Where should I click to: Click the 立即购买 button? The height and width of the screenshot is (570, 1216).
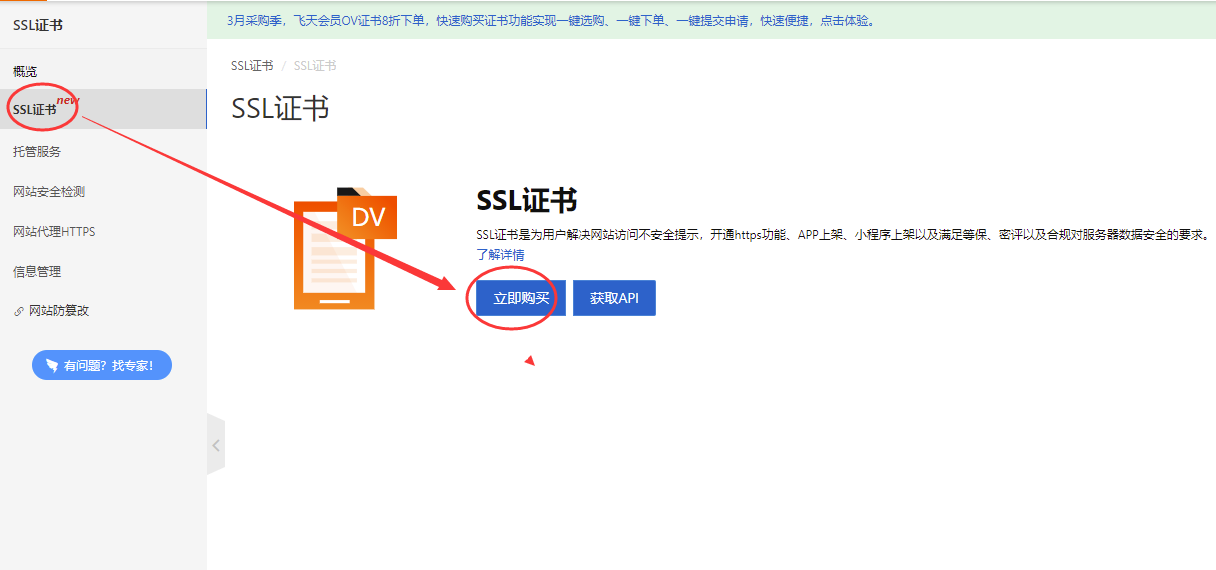tap(521, 298)
